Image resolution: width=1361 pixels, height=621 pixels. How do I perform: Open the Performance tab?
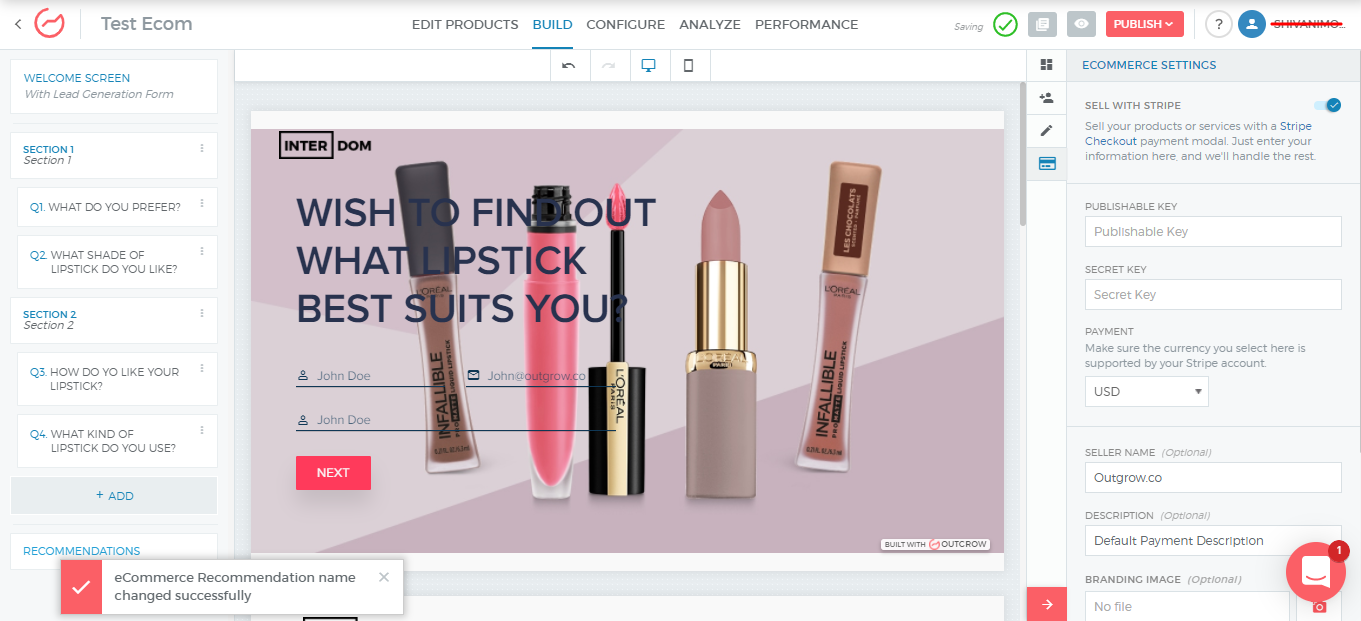pyautogui.click(x=806, y=24)
